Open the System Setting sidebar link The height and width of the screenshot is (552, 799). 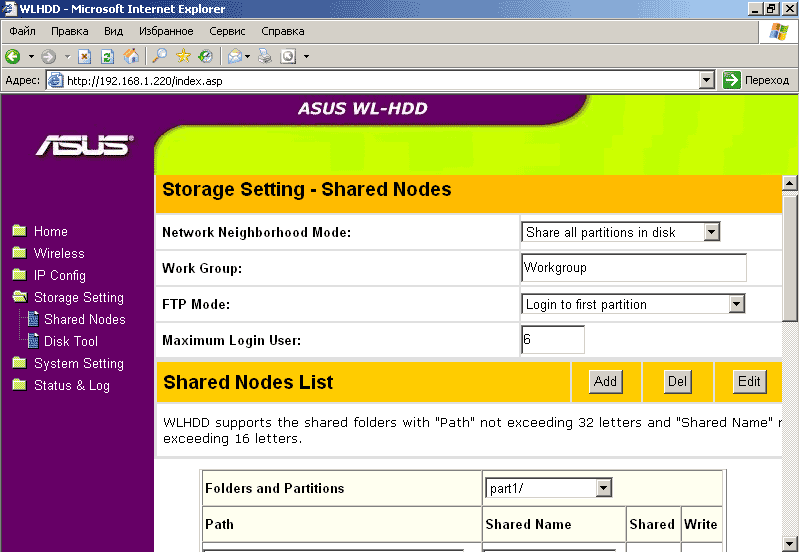(x=79, y=363)
